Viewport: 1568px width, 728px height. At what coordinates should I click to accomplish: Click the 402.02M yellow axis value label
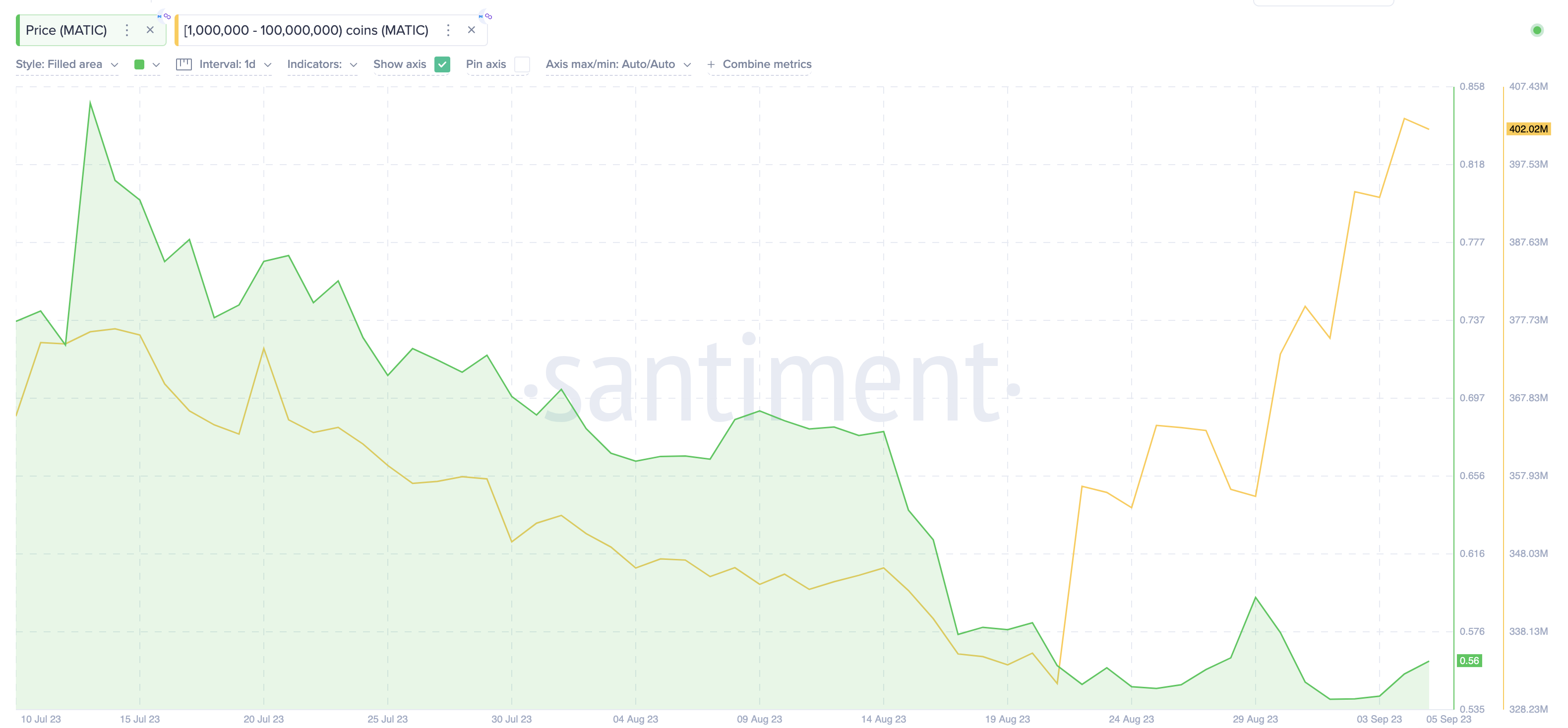point(1528,129)
